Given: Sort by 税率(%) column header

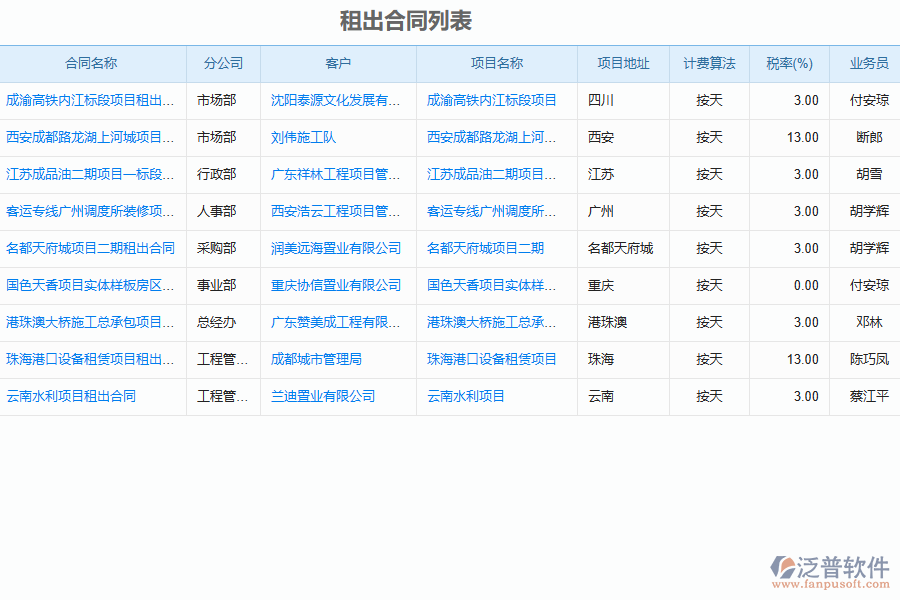Looking at the screenshot, I should [789, 63].
